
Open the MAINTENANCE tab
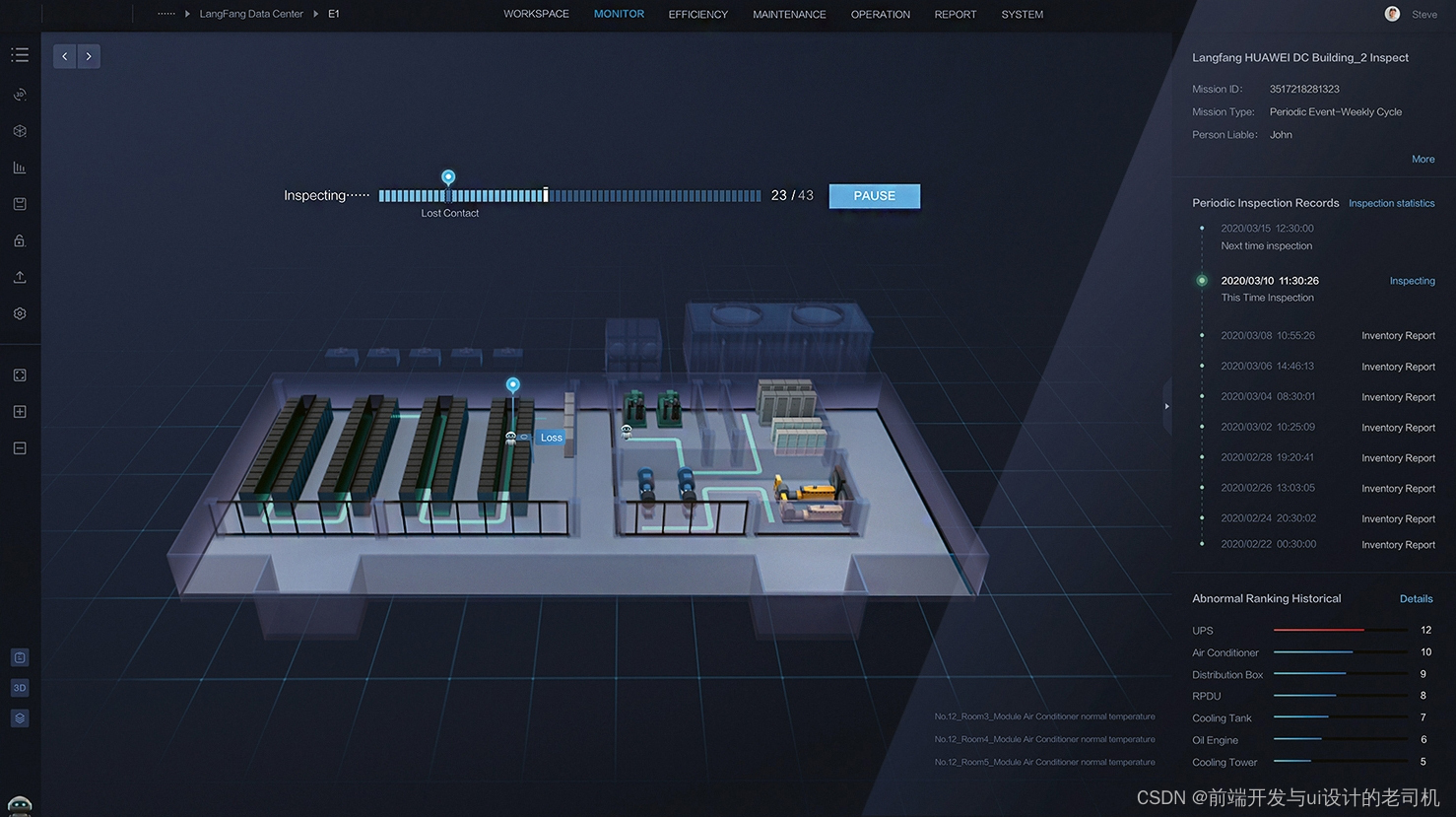pyautogui.click(x=789, y=14)
